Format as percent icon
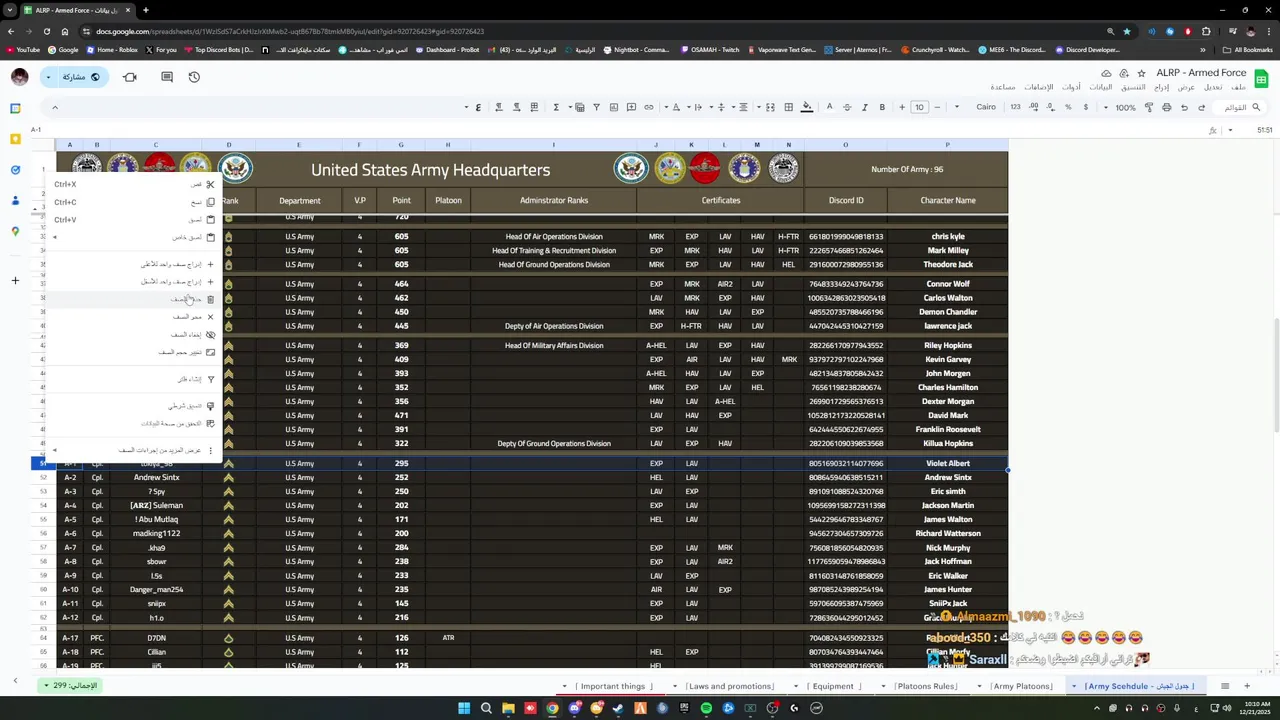1280x720 pixels. [x=1068, y=107]
